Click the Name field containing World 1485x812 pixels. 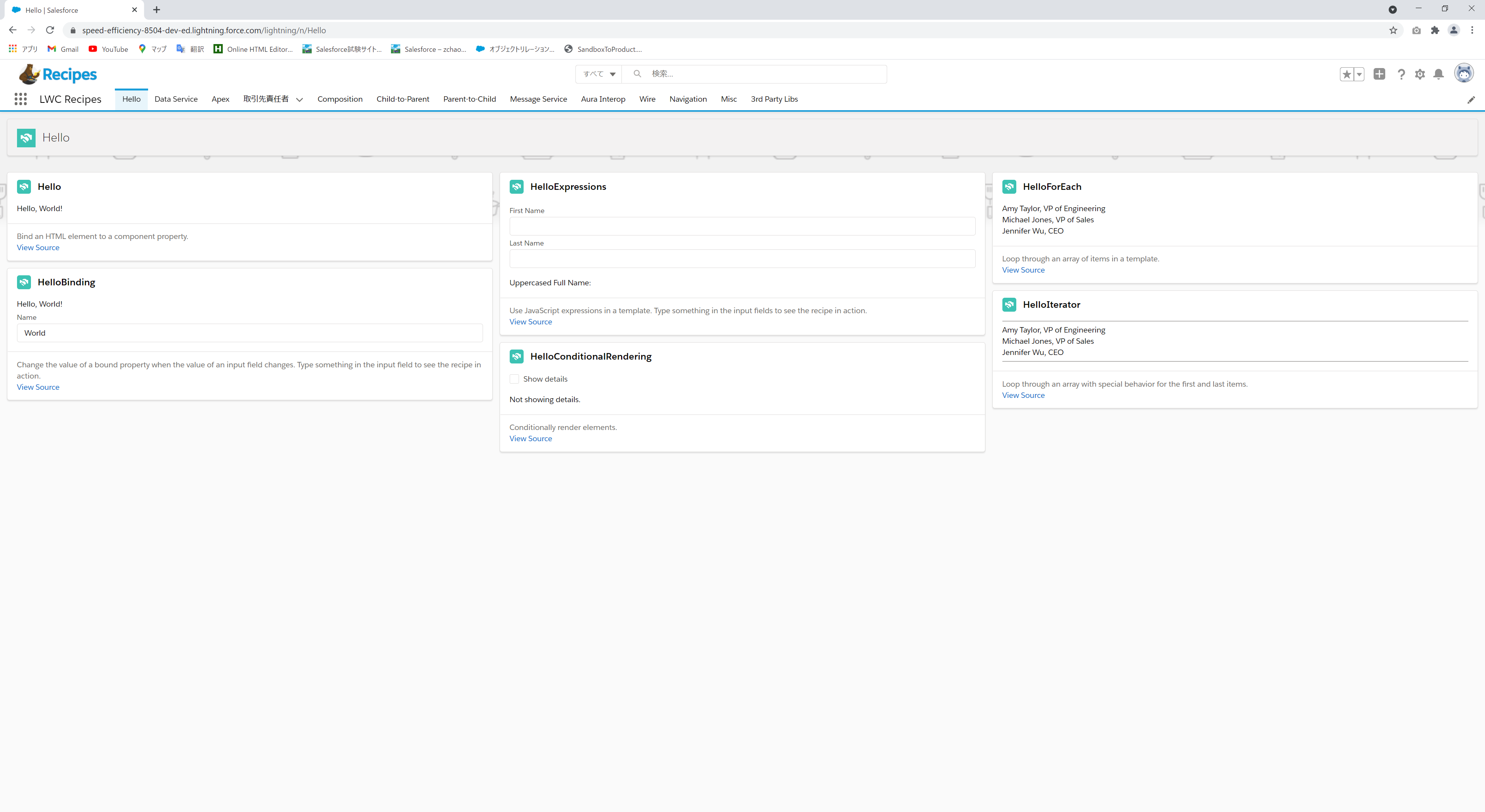[x=249, y=333]
